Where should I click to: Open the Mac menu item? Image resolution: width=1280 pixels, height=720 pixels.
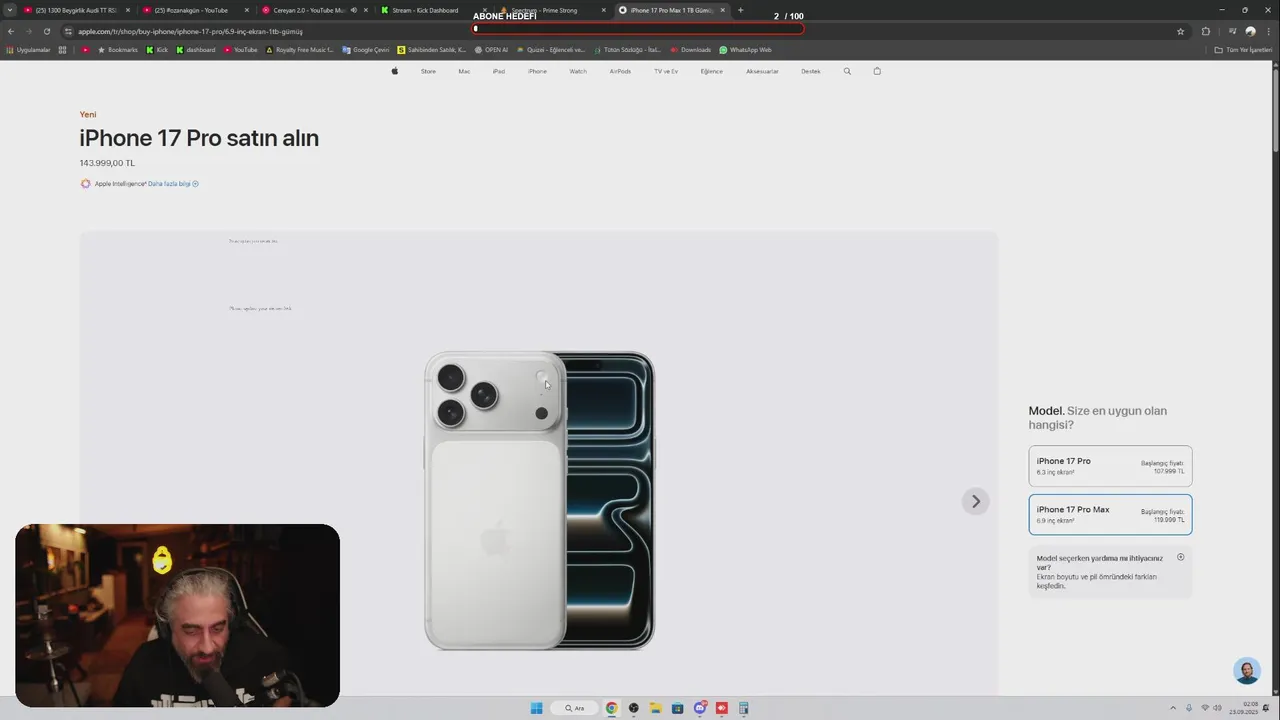tap(464, 71)
